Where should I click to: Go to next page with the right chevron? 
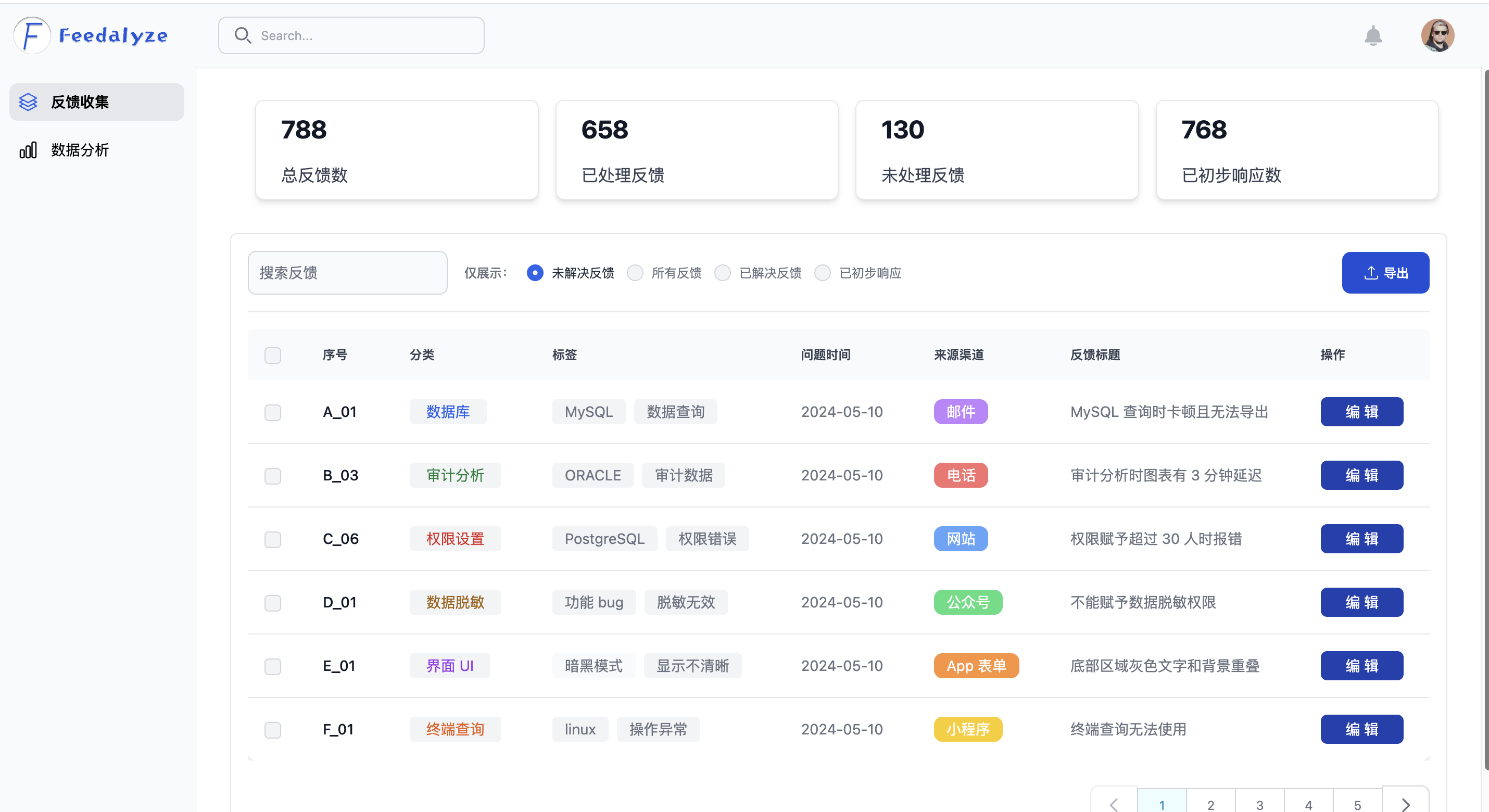[x=1406, y=804]
